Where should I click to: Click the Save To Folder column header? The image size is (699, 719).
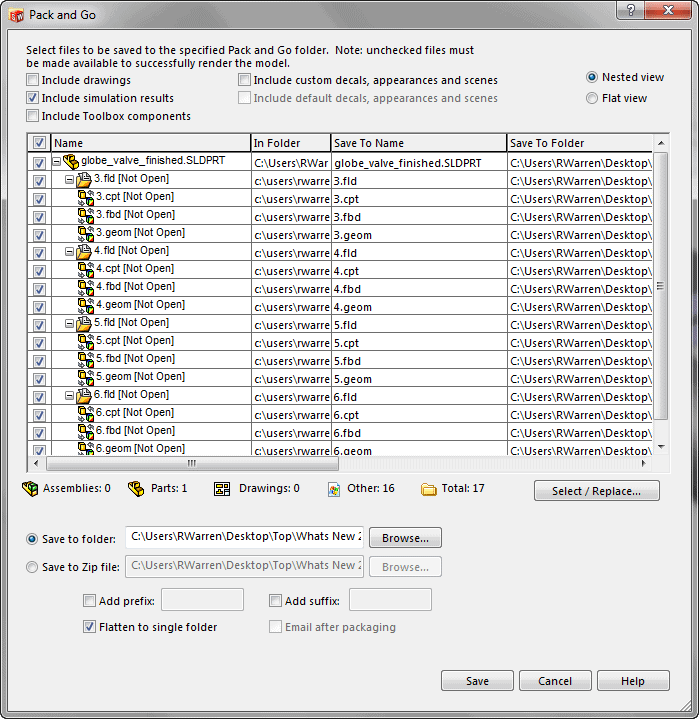(580, 143)
